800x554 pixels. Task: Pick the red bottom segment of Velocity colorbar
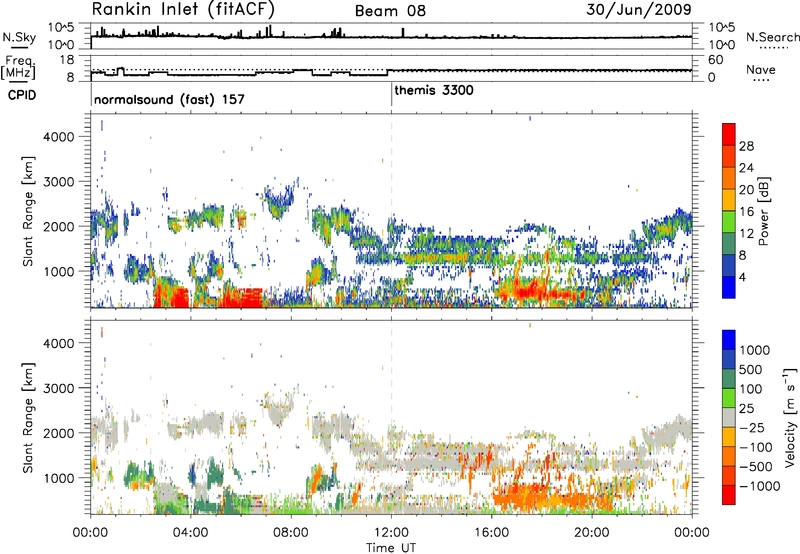pos(729,495)
